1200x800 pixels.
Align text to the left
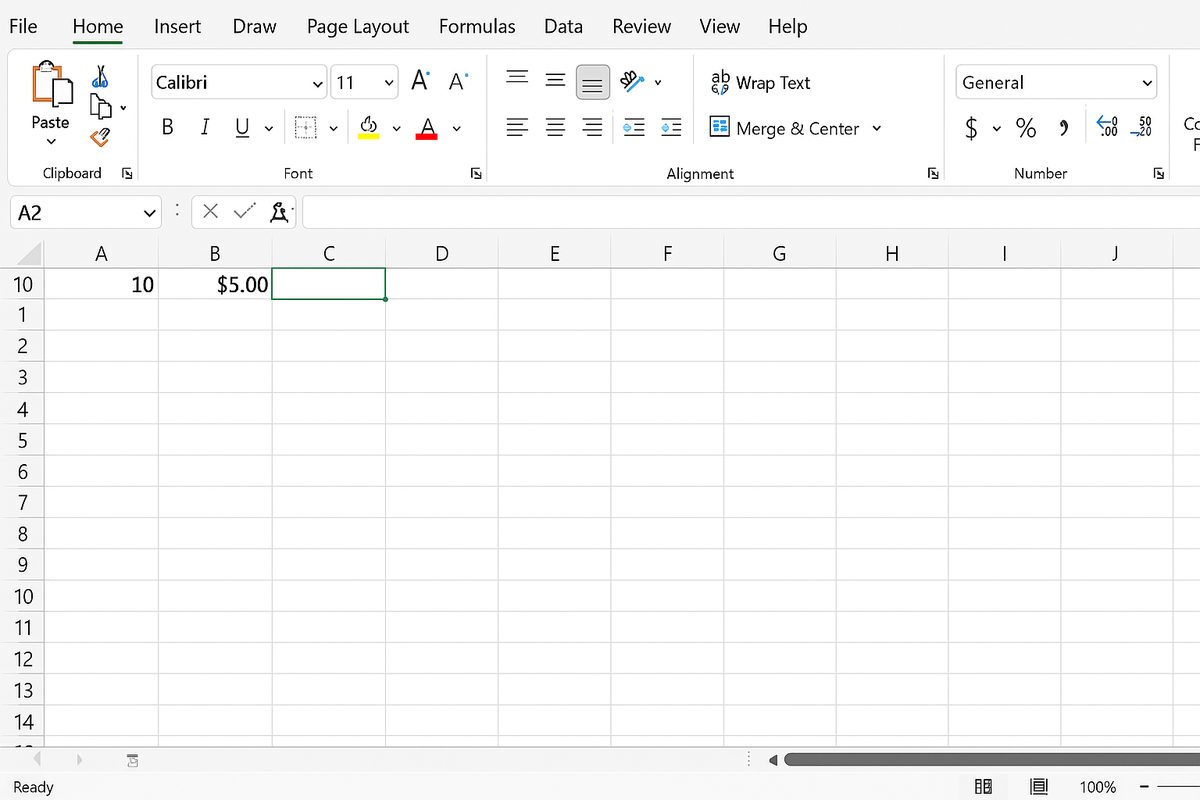click(x=517, y=127)
